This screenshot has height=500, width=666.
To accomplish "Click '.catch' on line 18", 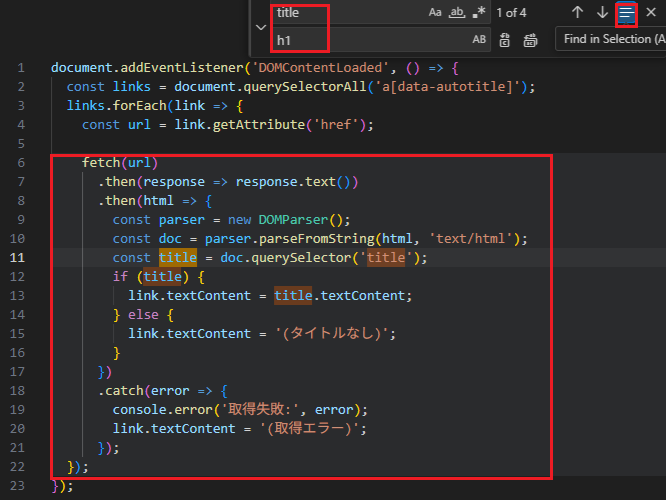I will 121,390.
